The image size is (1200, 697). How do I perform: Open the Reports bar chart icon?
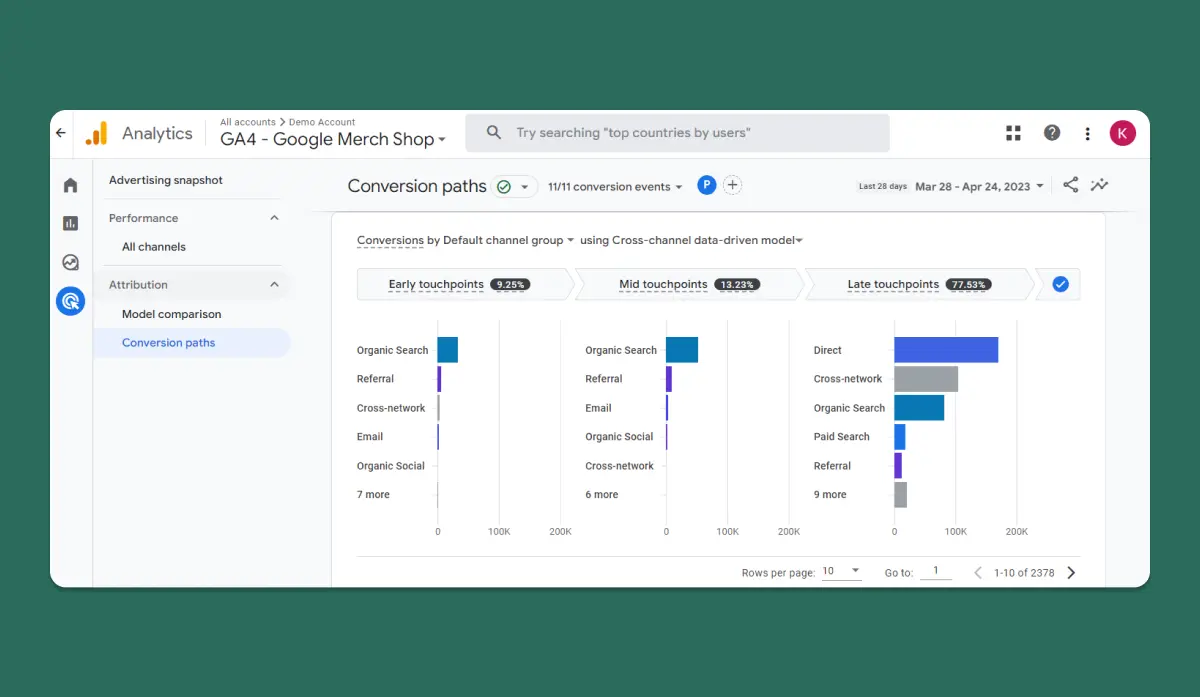[x=70, y=223]
